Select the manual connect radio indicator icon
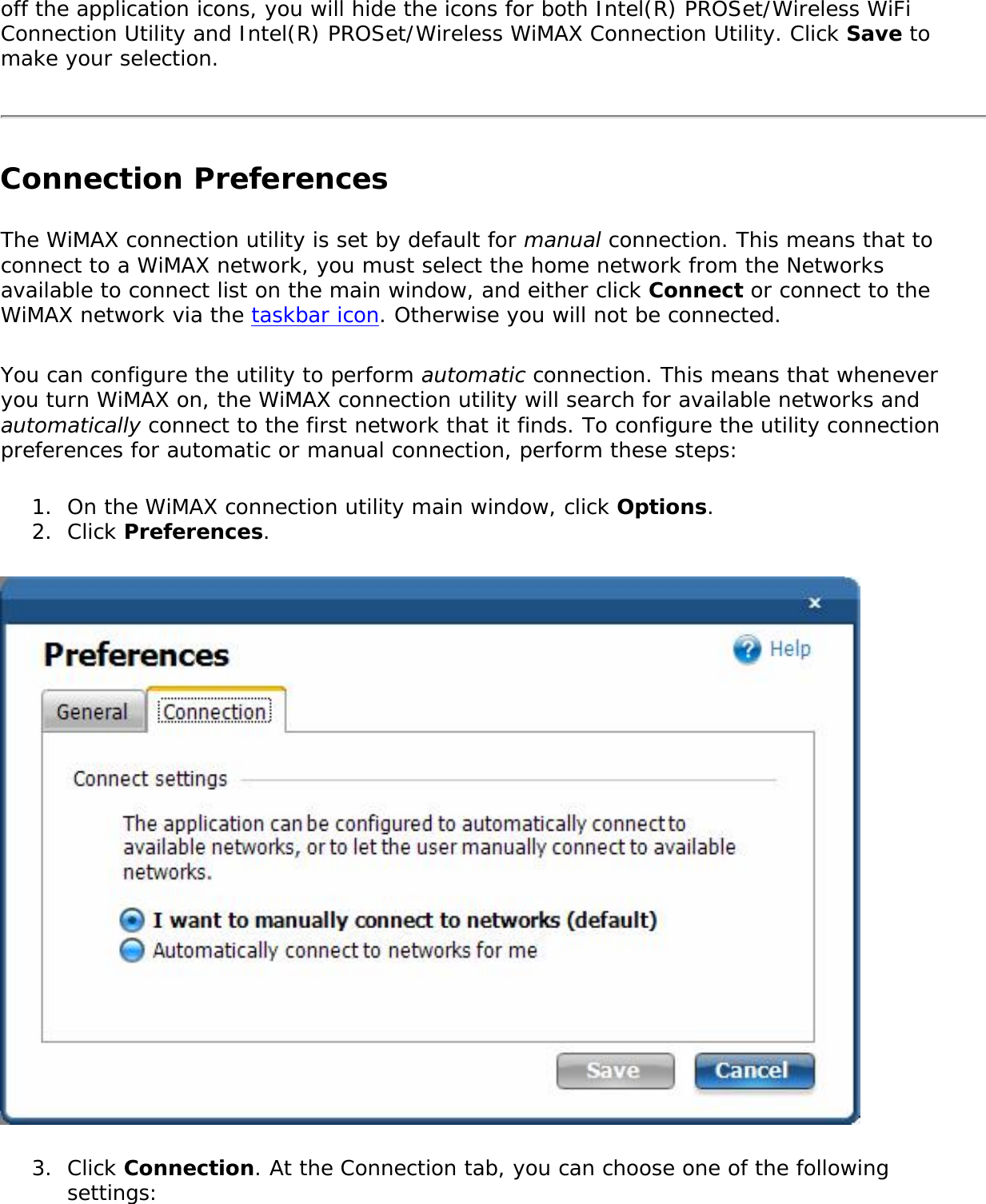The image size is (986, 1204). click(x=130, y=920)
